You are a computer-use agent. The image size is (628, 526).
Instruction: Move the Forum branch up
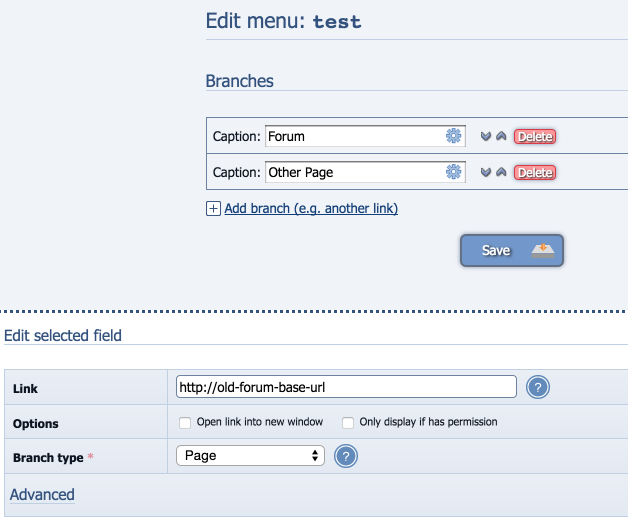pos(501,136)
